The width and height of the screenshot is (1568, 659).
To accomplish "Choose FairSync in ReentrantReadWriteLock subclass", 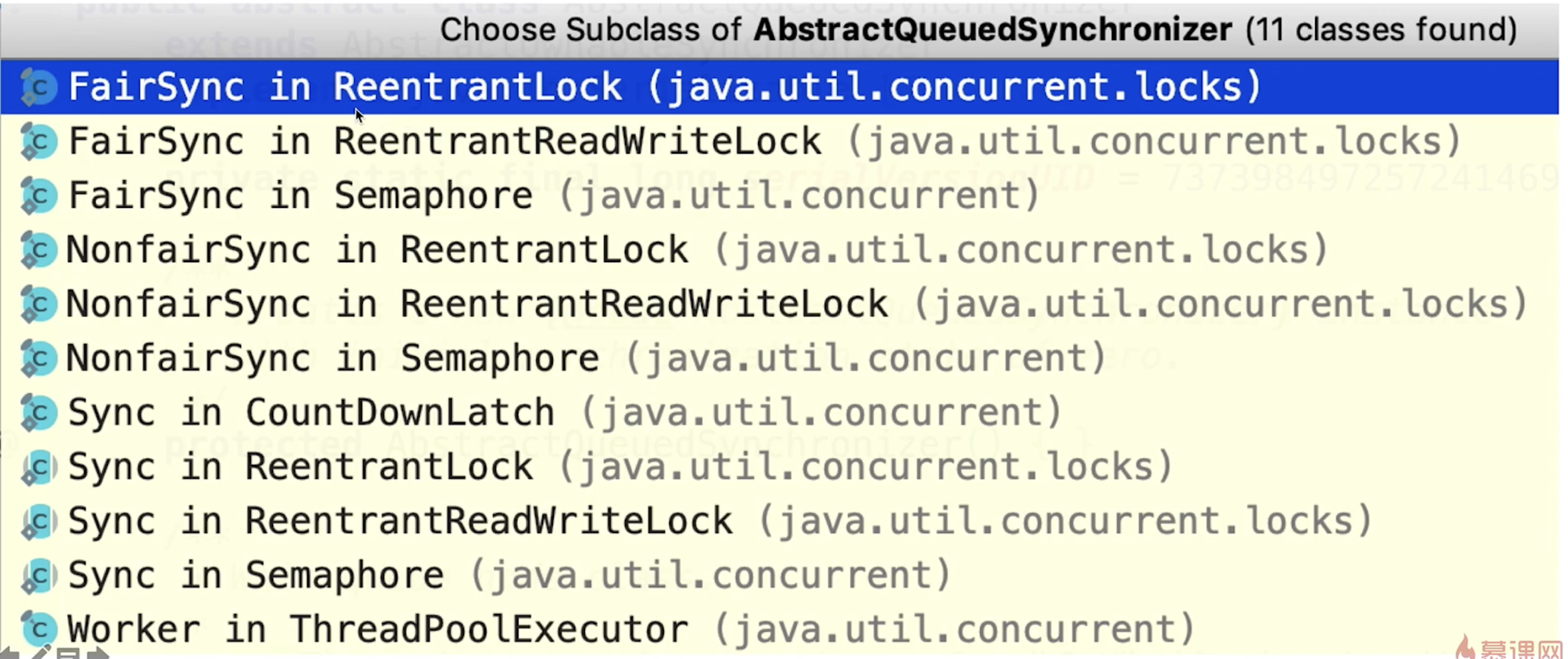I will (780, 141).
